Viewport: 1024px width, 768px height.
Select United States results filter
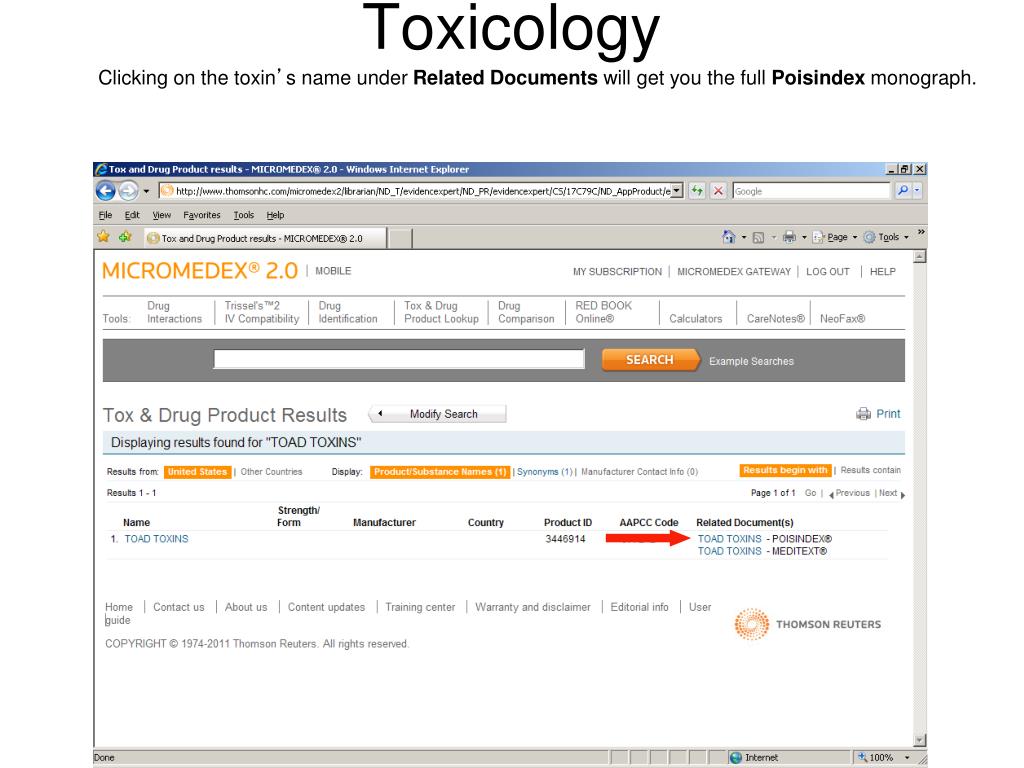coord(197,472)
